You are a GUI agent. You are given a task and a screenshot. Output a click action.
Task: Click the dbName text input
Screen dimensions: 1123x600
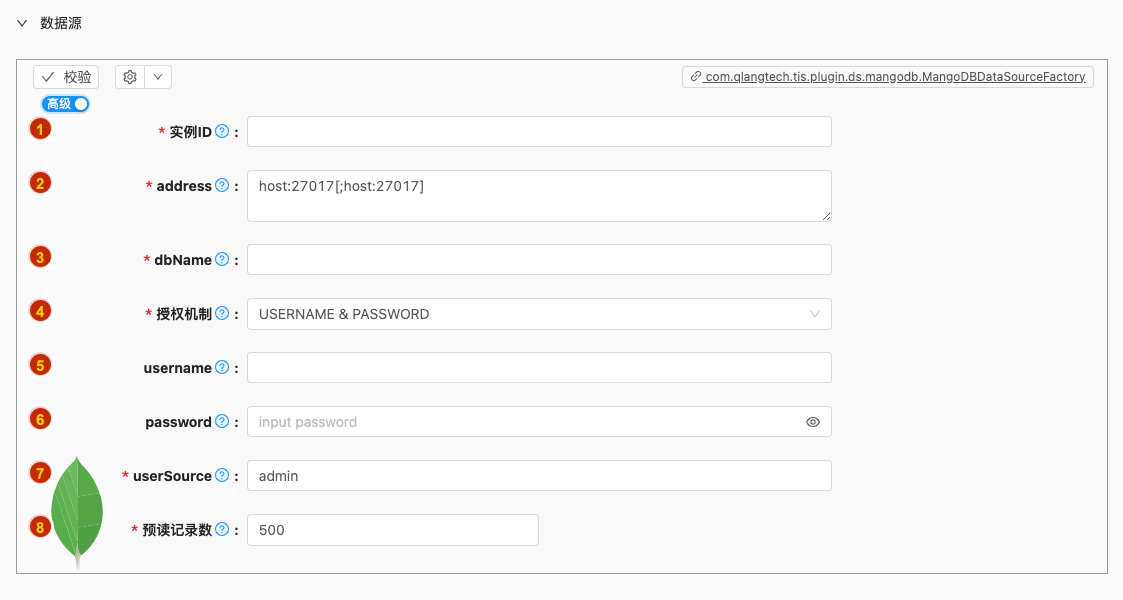coord(539,259)
